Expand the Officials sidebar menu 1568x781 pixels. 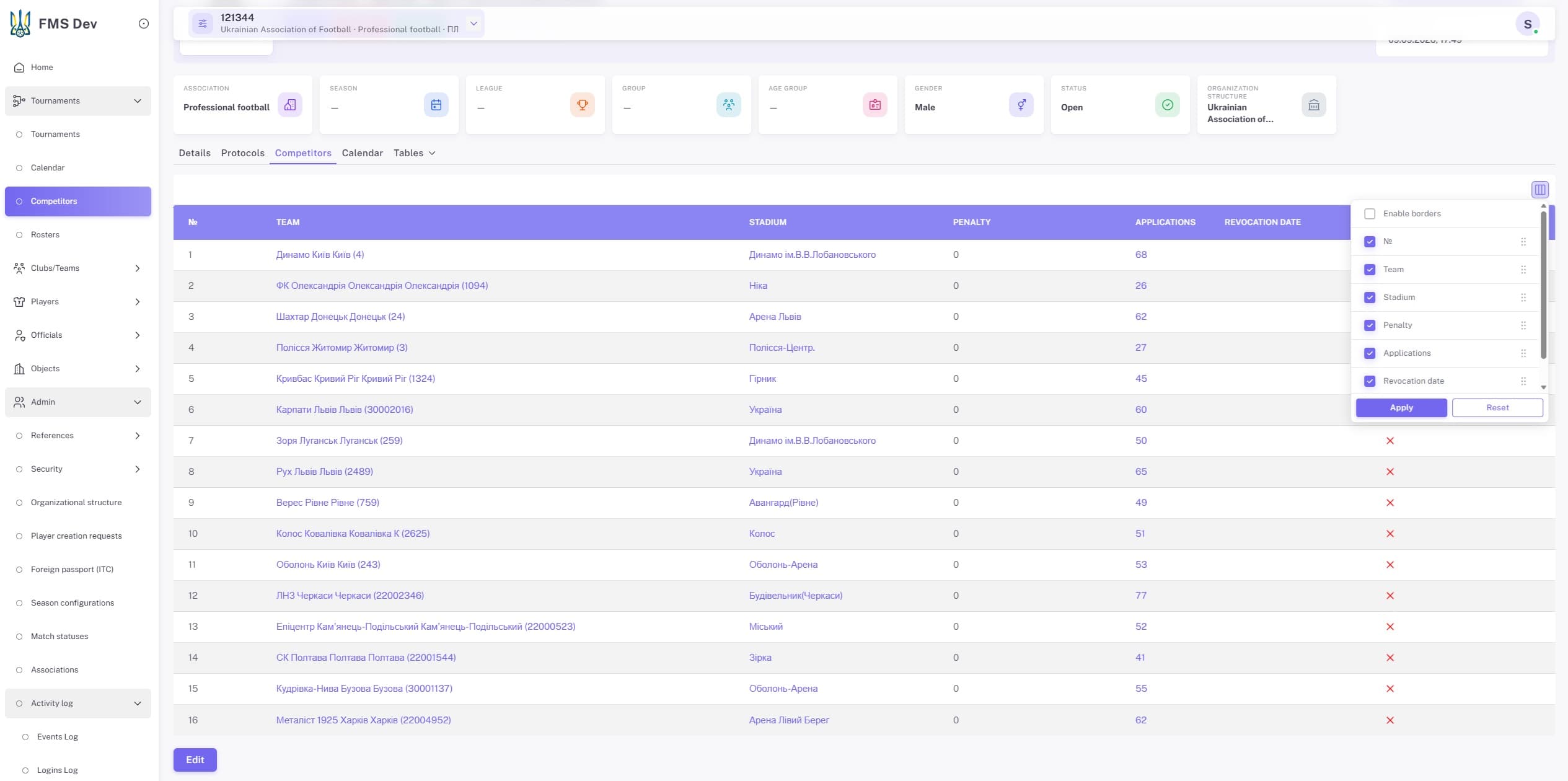click(x=78, y=335)
